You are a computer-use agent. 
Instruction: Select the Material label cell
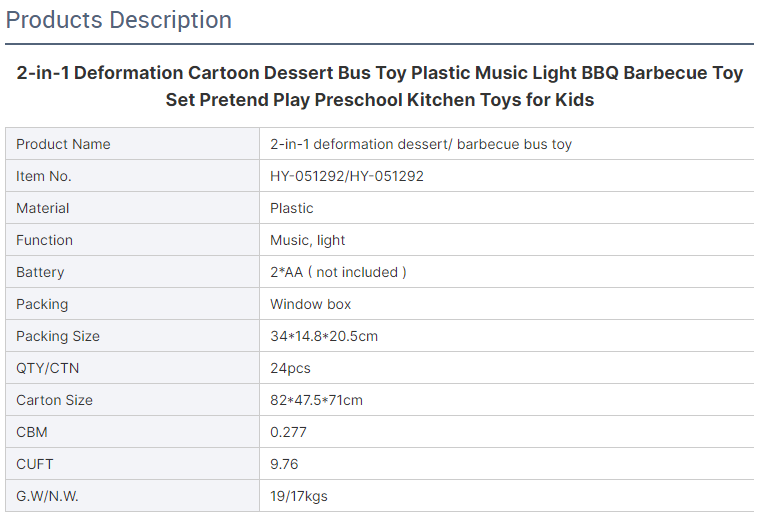coord(132,208)
